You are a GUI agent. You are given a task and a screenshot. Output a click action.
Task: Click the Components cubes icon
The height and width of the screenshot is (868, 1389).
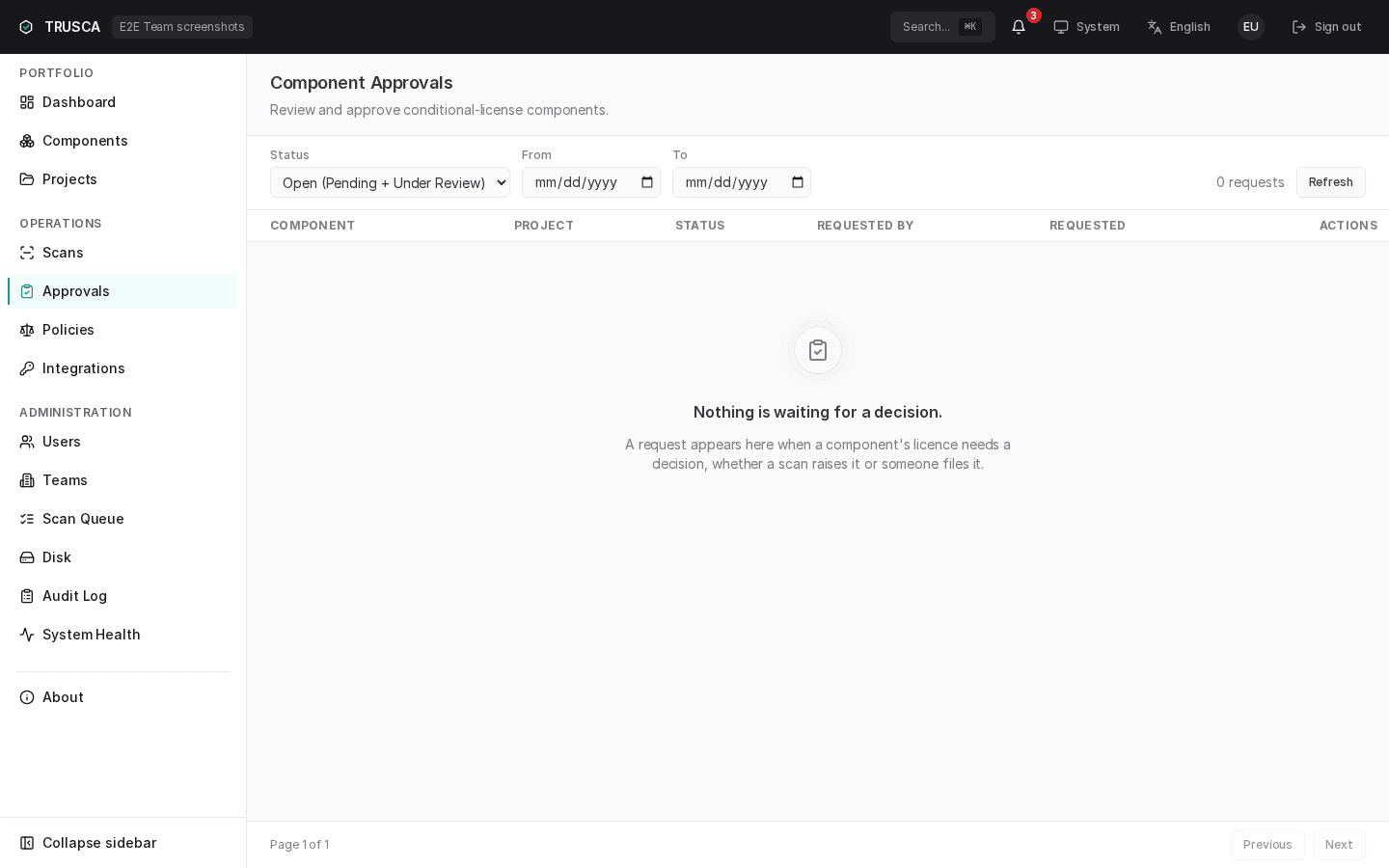(27, 141)
